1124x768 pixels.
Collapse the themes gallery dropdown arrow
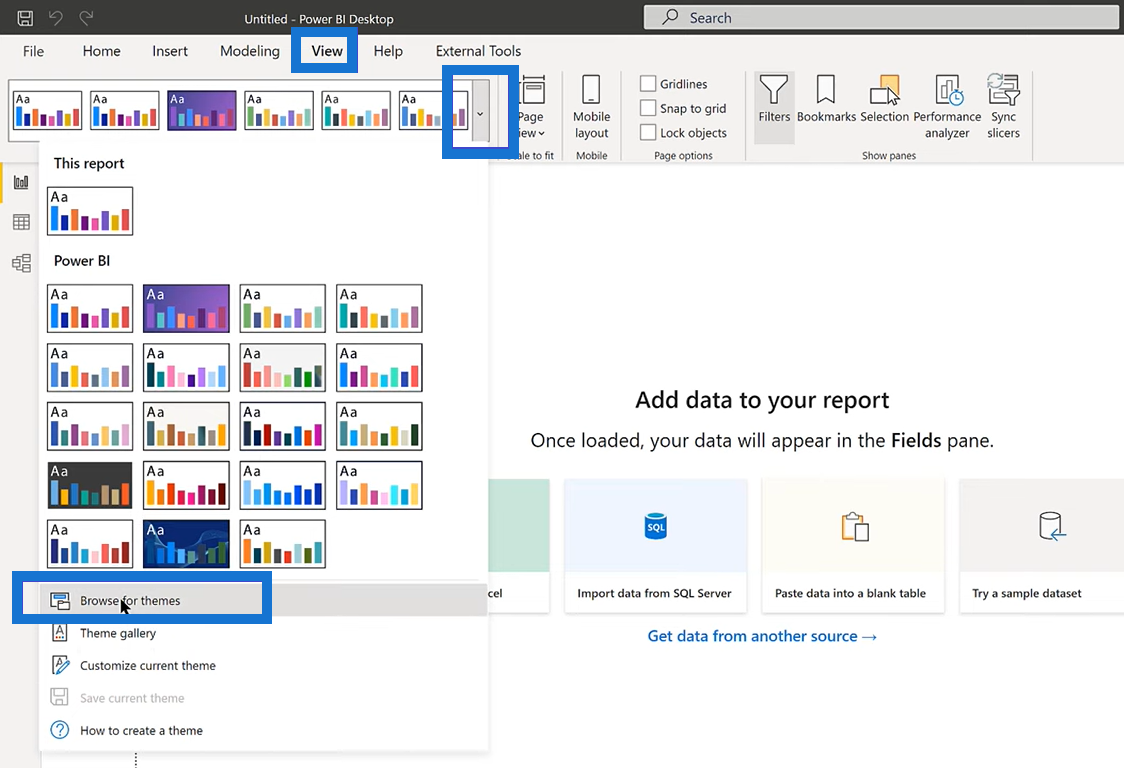click(480, 111)
